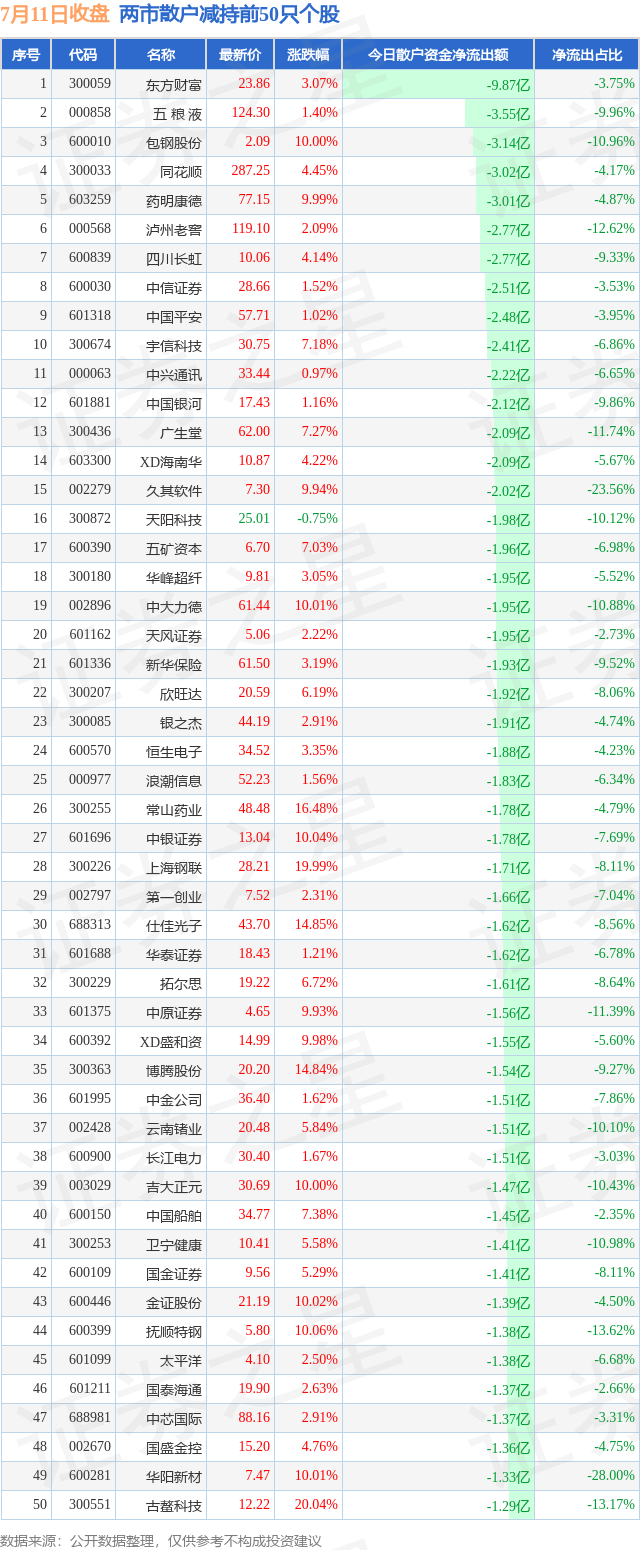
Task: Click 中信证券 stock name
Action: click(x=174, y=287)
